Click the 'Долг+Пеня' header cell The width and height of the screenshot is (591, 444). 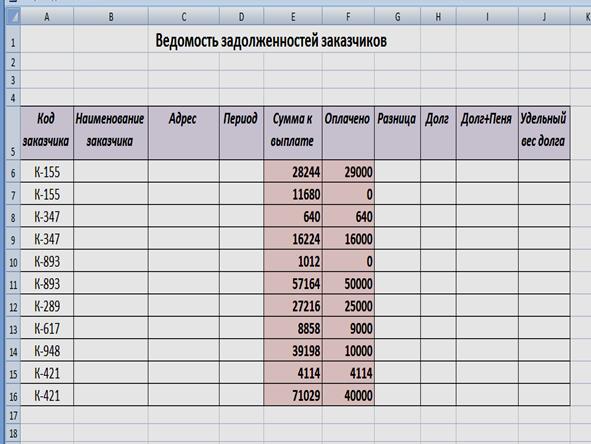pos(487,133)
